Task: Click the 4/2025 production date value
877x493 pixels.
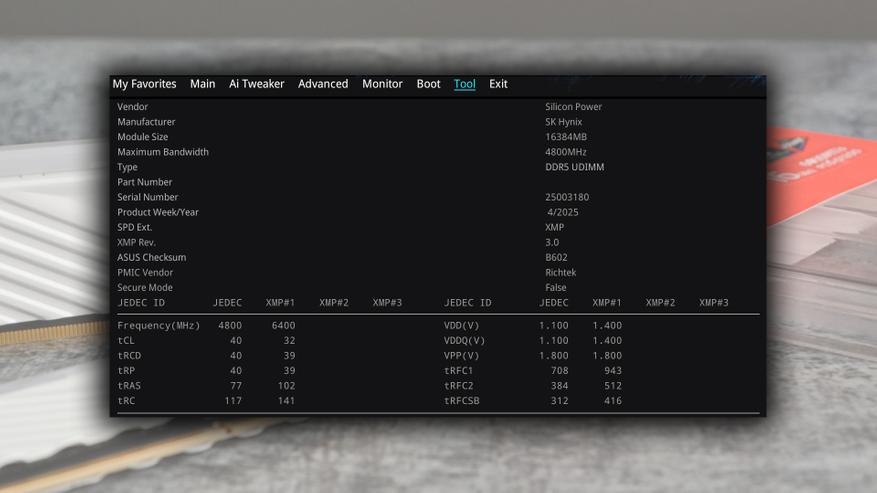Action: point(563,213)
